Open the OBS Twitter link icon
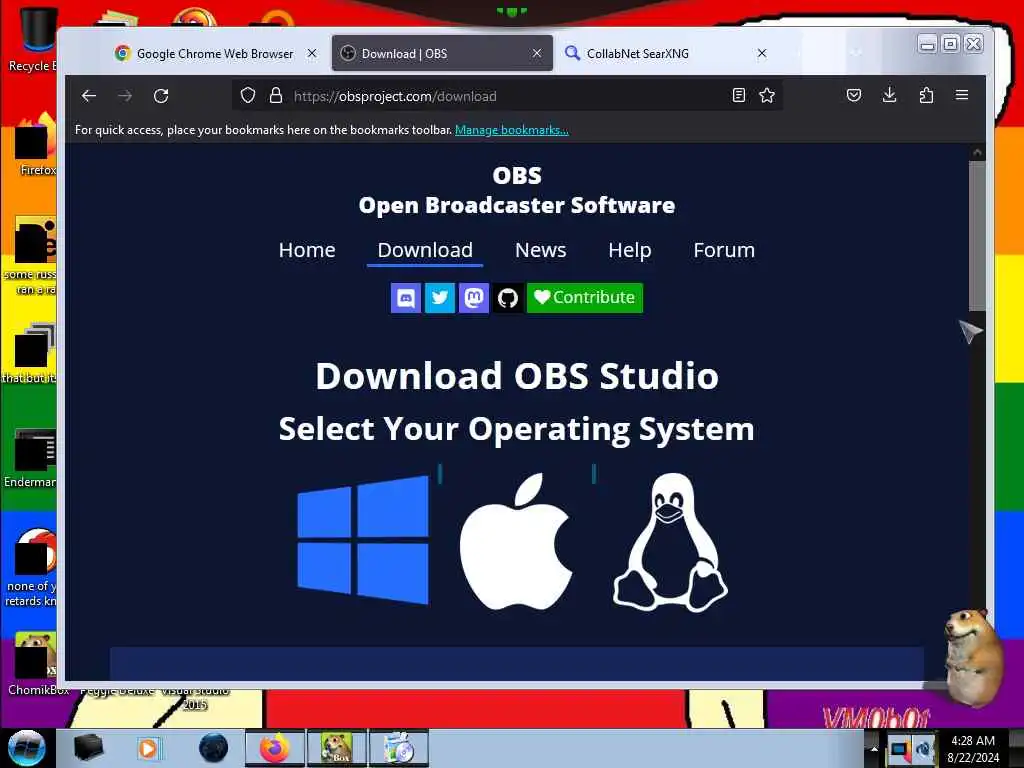The image size is (1024, 768). tap(440, 298)
